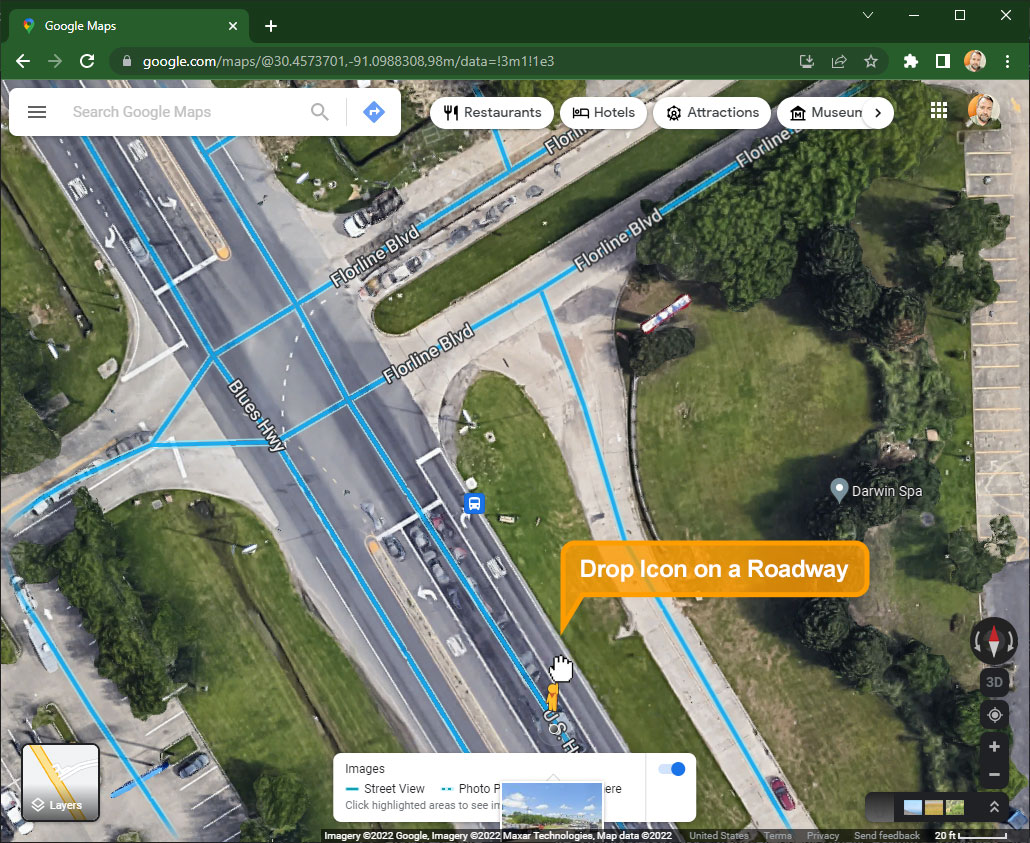The height and width of the screenshot is (843, 1030).
Task: Rotate the map clockwise with the compass's right arrow
Action: (1010, 641)
